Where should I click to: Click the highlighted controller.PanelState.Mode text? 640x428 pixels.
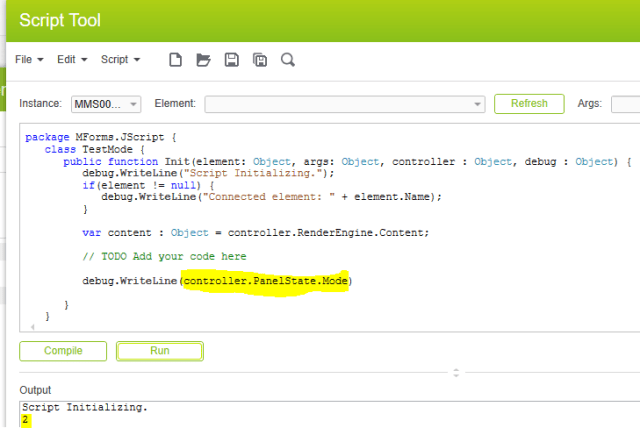tap(267, 281)
